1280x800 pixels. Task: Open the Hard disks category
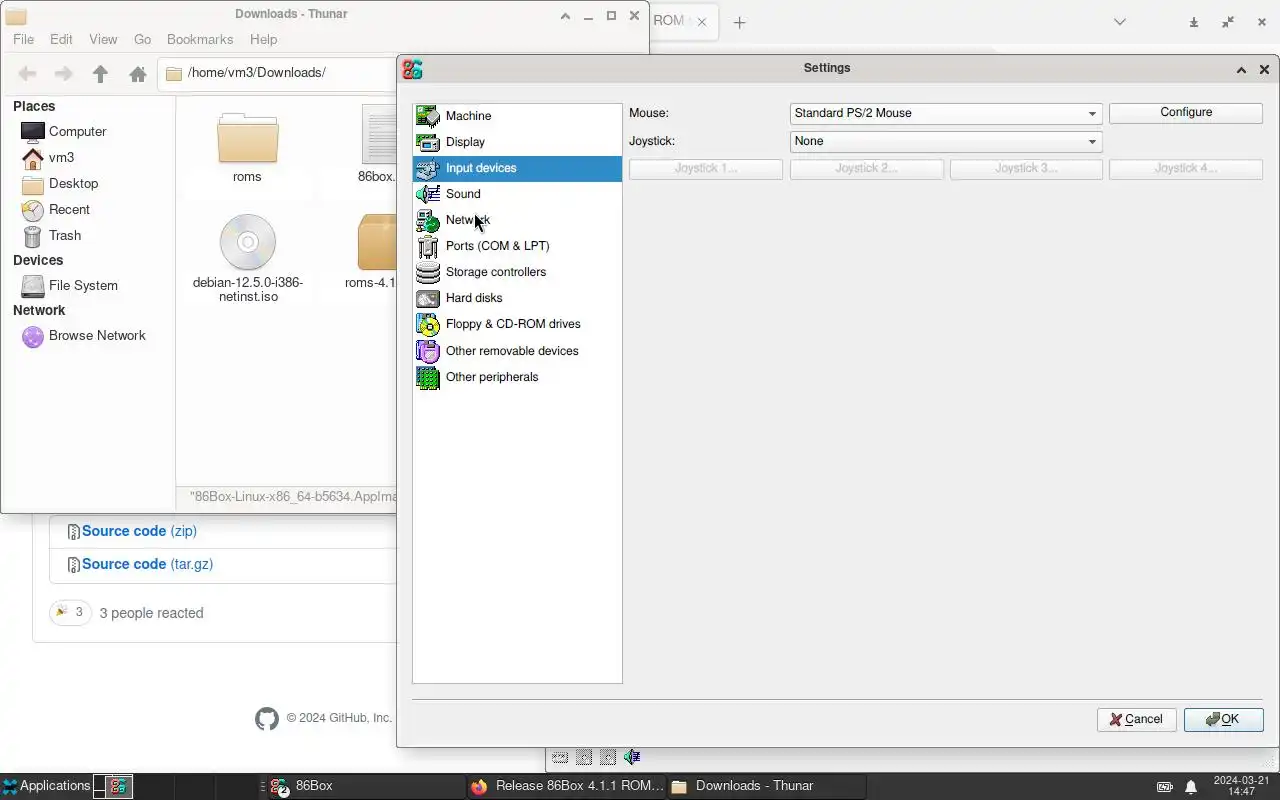point(517,298)
